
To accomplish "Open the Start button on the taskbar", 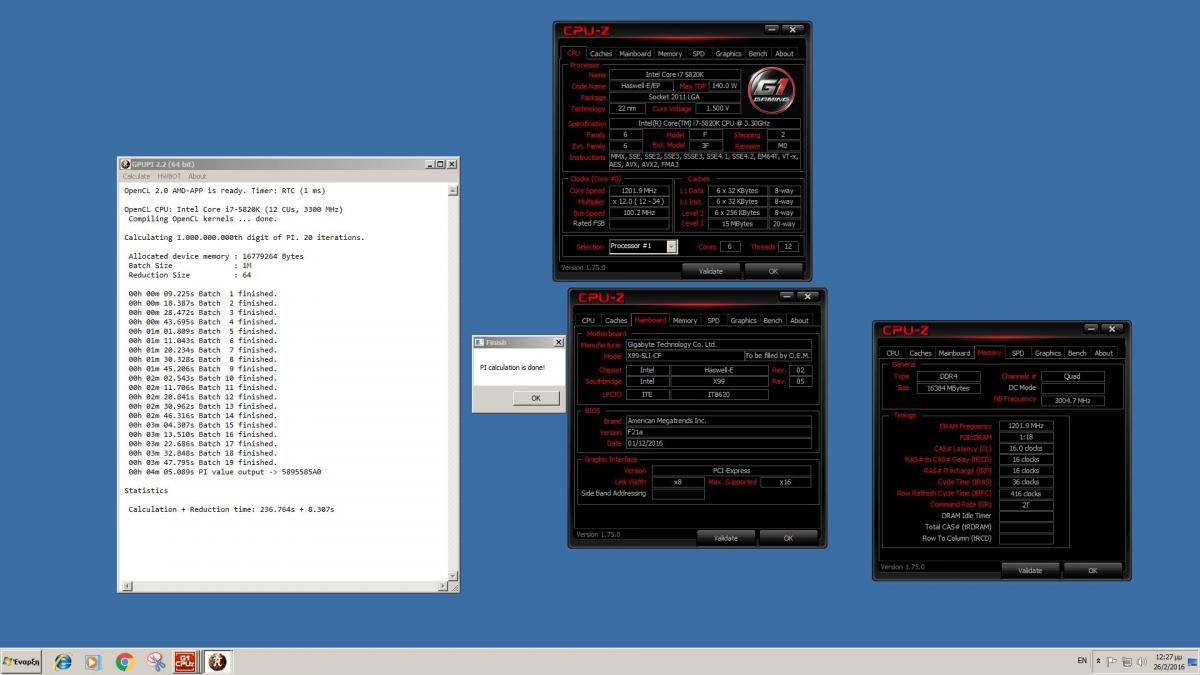I will [21, 661].
